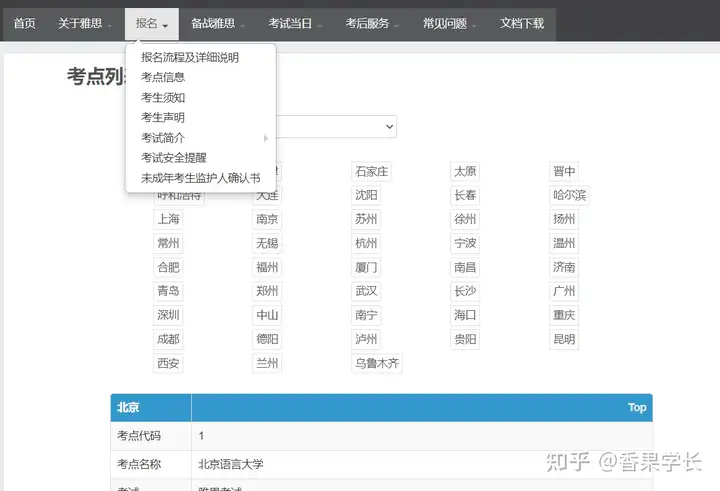Click the 长春 city link
The width and height of the screenshot is (720, 491).
pyautogui.click(x=465, y=195)
